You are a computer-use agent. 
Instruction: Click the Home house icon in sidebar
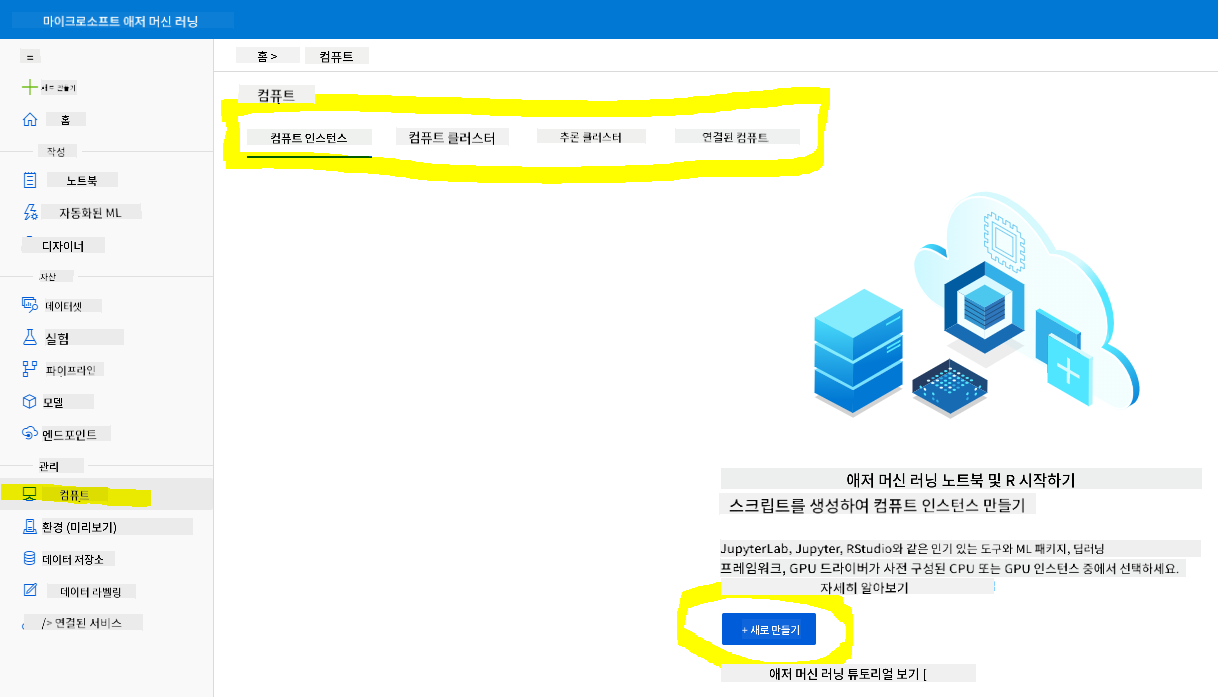pos(29,119)
